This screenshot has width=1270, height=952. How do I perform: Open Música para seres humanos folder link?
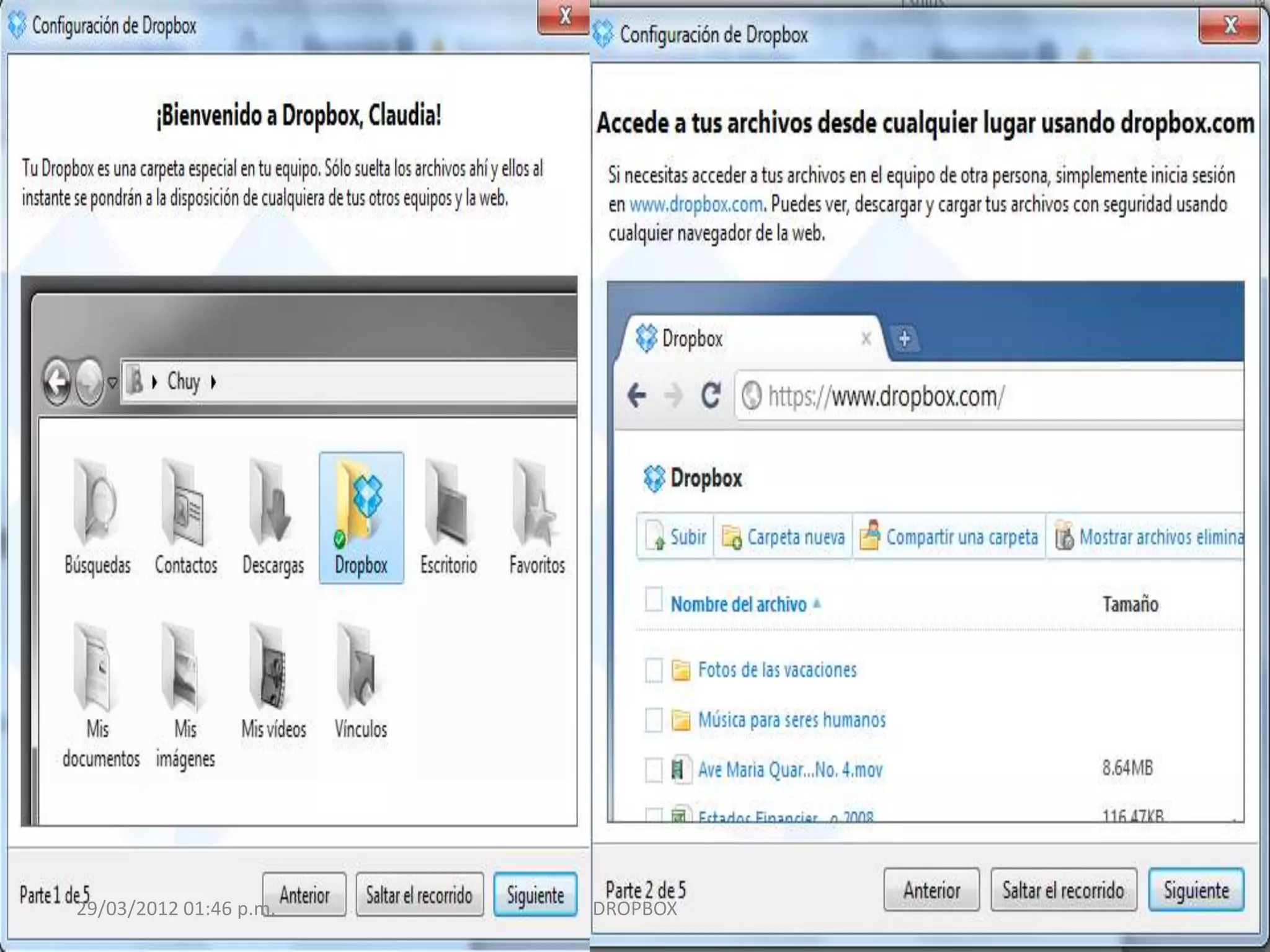tap(792, 720)
